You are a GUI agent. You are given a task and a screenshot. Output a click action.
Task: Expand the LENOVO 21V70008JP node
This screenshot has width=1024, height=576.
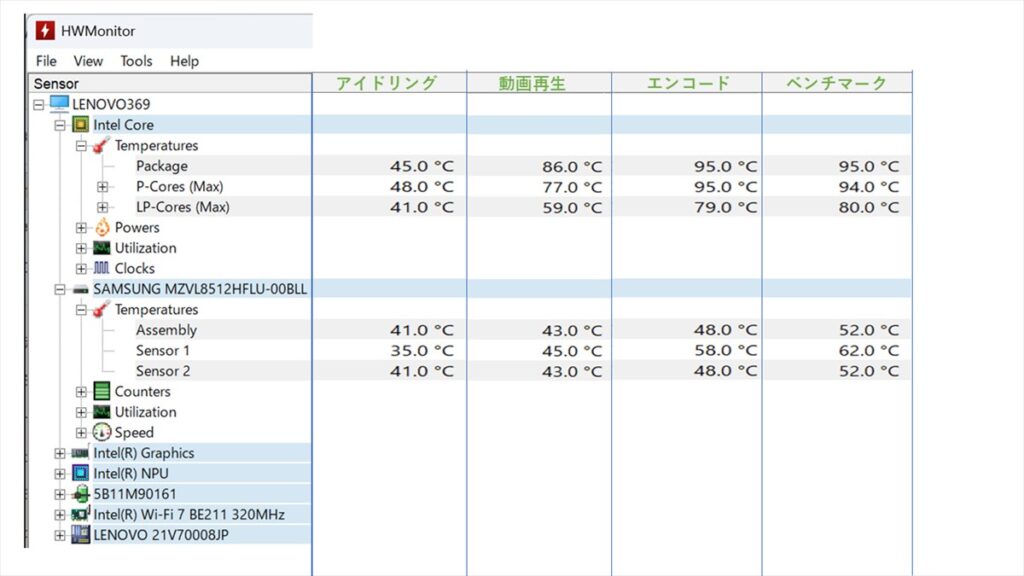(x=60, y=536)
